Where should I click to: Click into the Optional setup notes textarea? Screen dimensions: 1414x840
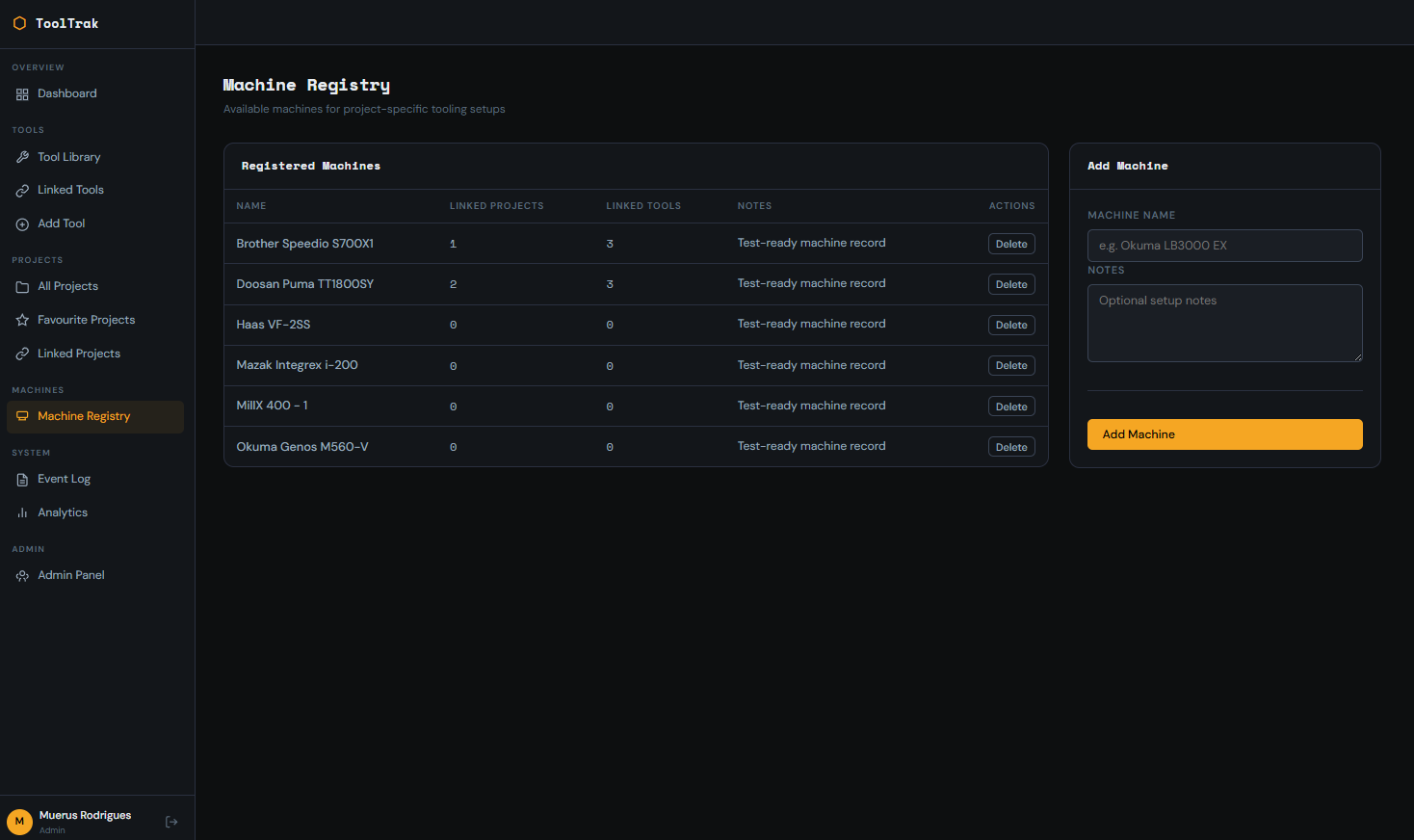1225,324
